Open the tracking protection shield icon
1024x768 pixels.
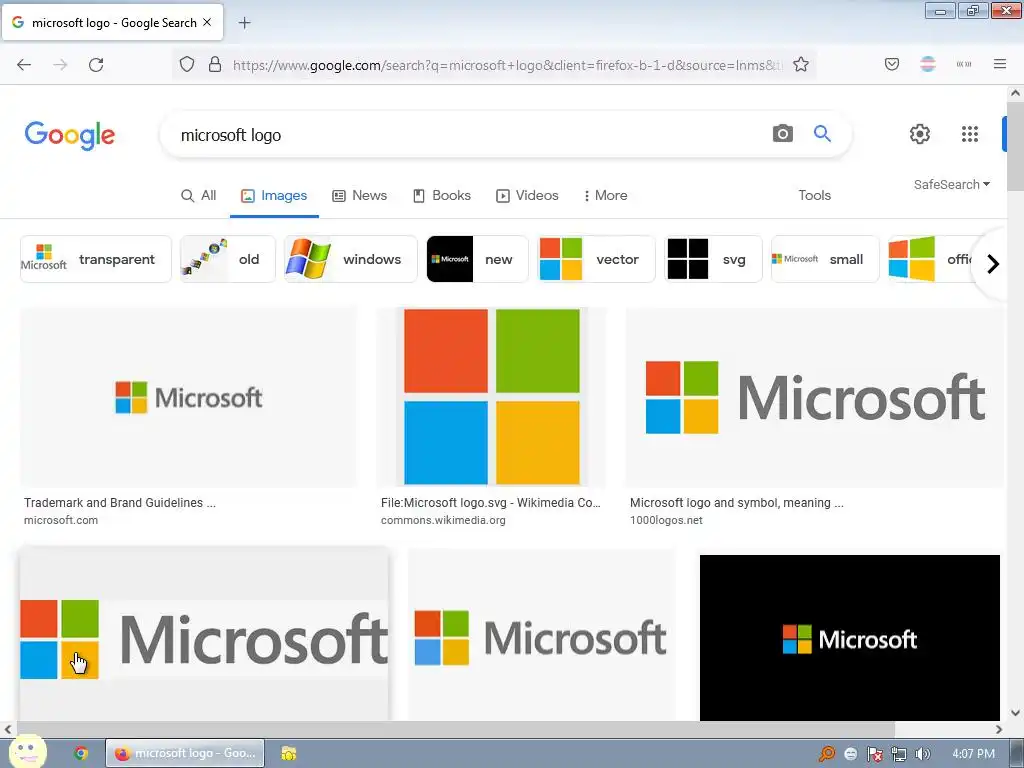pyautogui.click(x=187, y=65)
